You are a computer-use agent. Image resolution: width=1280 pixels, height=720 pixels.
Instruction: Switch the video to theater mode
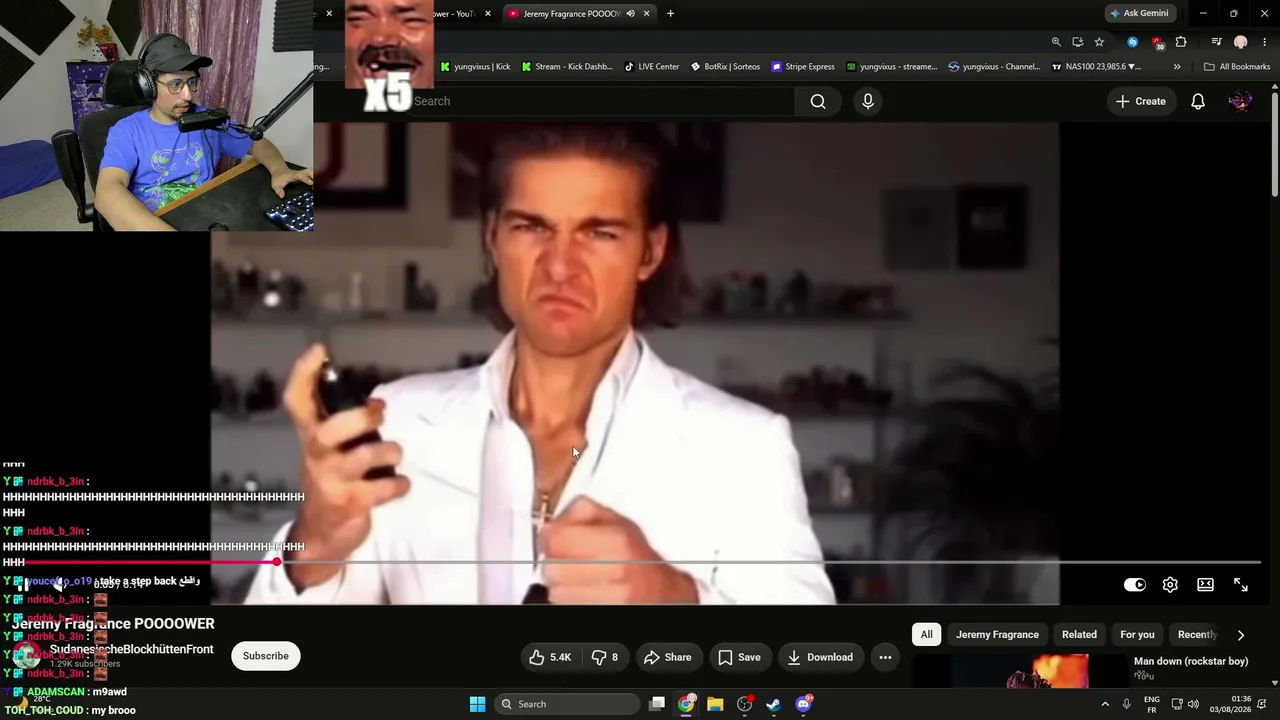[1206, 585]
